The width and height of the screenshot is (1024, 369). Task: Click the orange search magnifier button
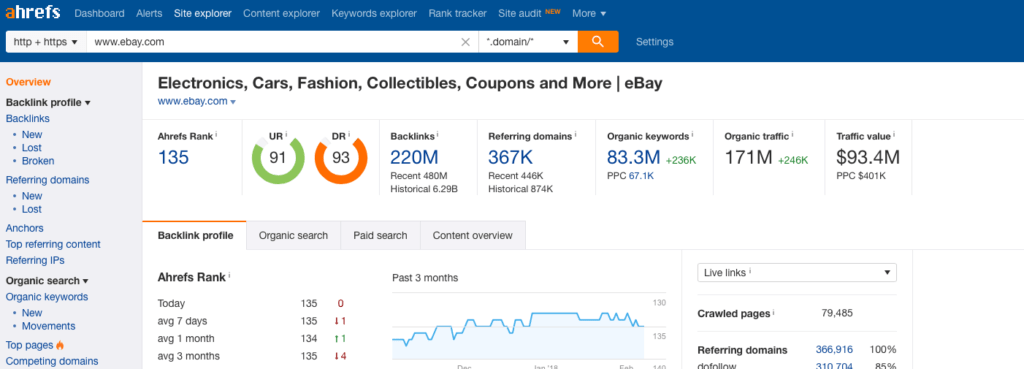click(598, 42)
